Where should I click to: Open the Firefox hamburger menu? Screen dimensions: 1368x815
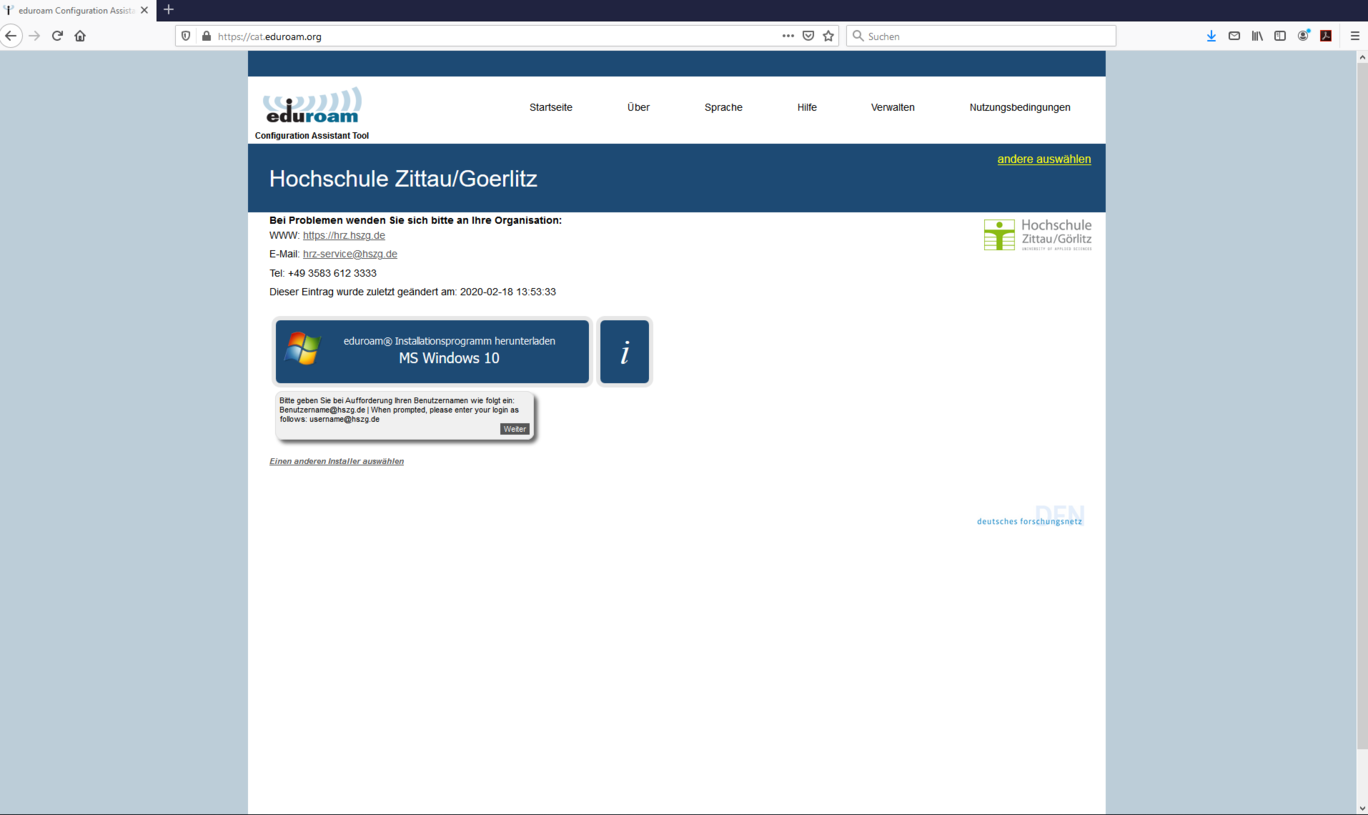[x=1355, y=36]
